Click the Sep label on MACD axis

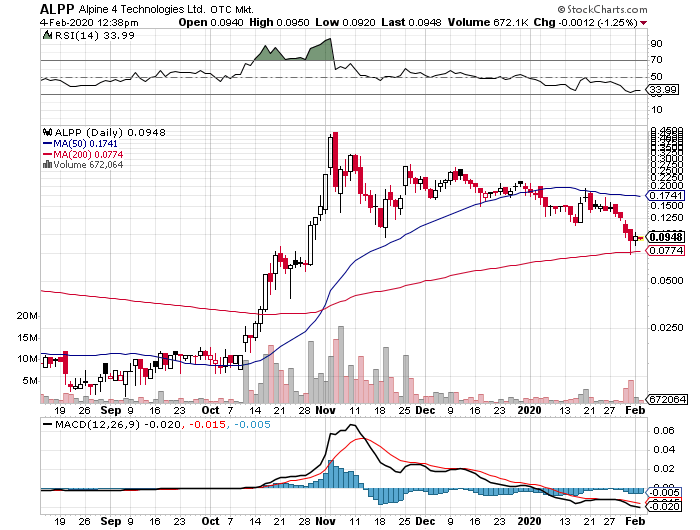coord(111,521)
